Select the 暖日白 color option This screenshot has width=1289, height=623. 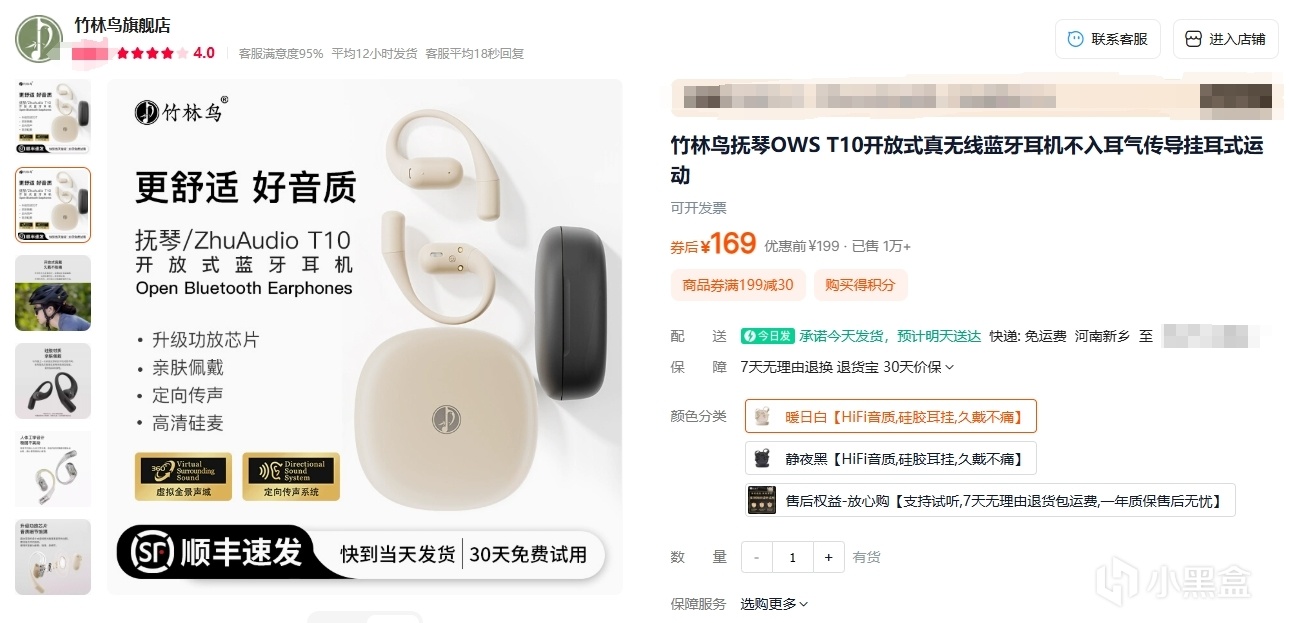[890, 416]
